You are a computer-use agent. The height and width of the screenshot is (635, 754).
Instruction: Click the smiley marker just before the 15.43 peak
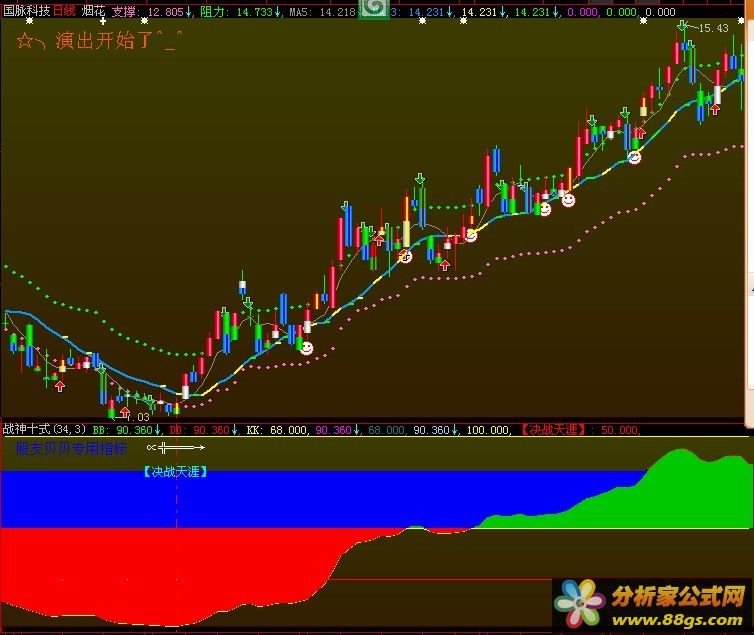(x=635, y=157)
